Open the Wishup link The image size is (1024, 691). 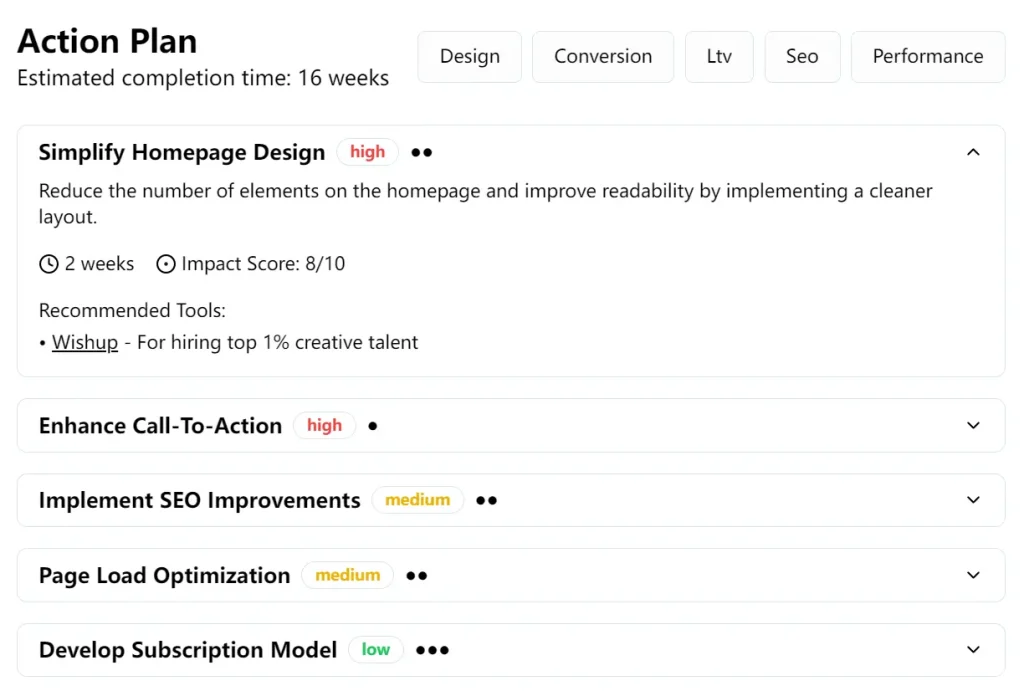pos(85,342)
